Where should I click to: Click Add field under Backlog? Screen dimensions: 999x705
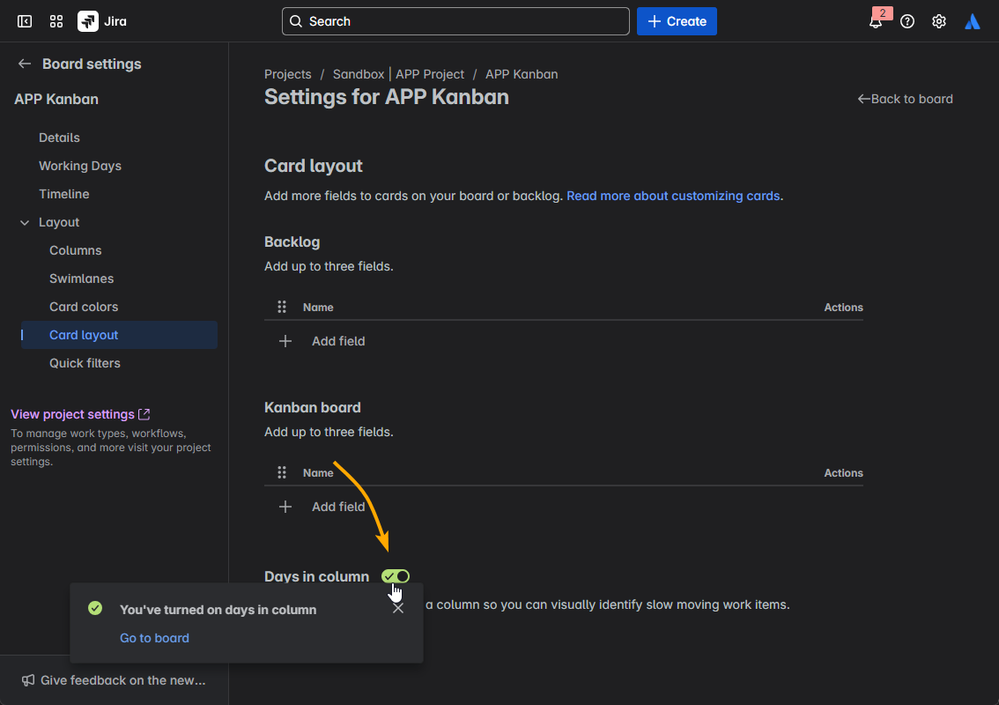point(338,341)
